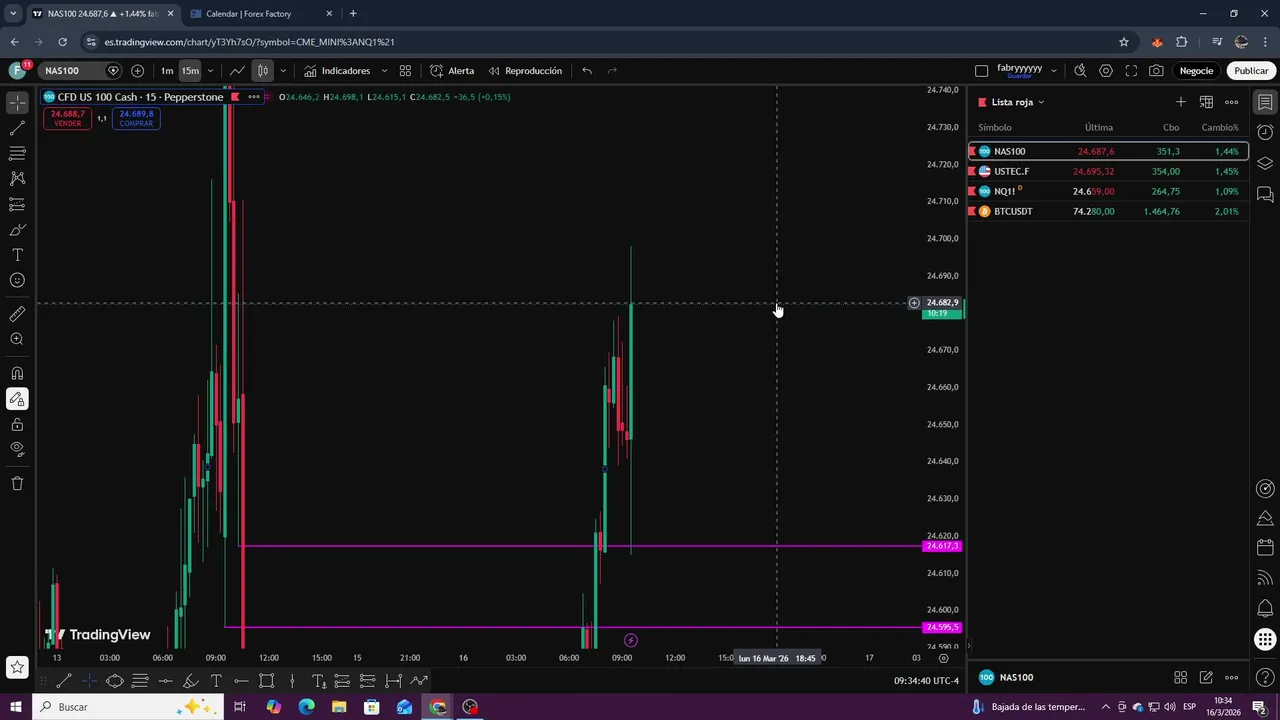
Task: Expand the timeframe interval dropdown
Action: pyautogui.click(x=210, y=71)
